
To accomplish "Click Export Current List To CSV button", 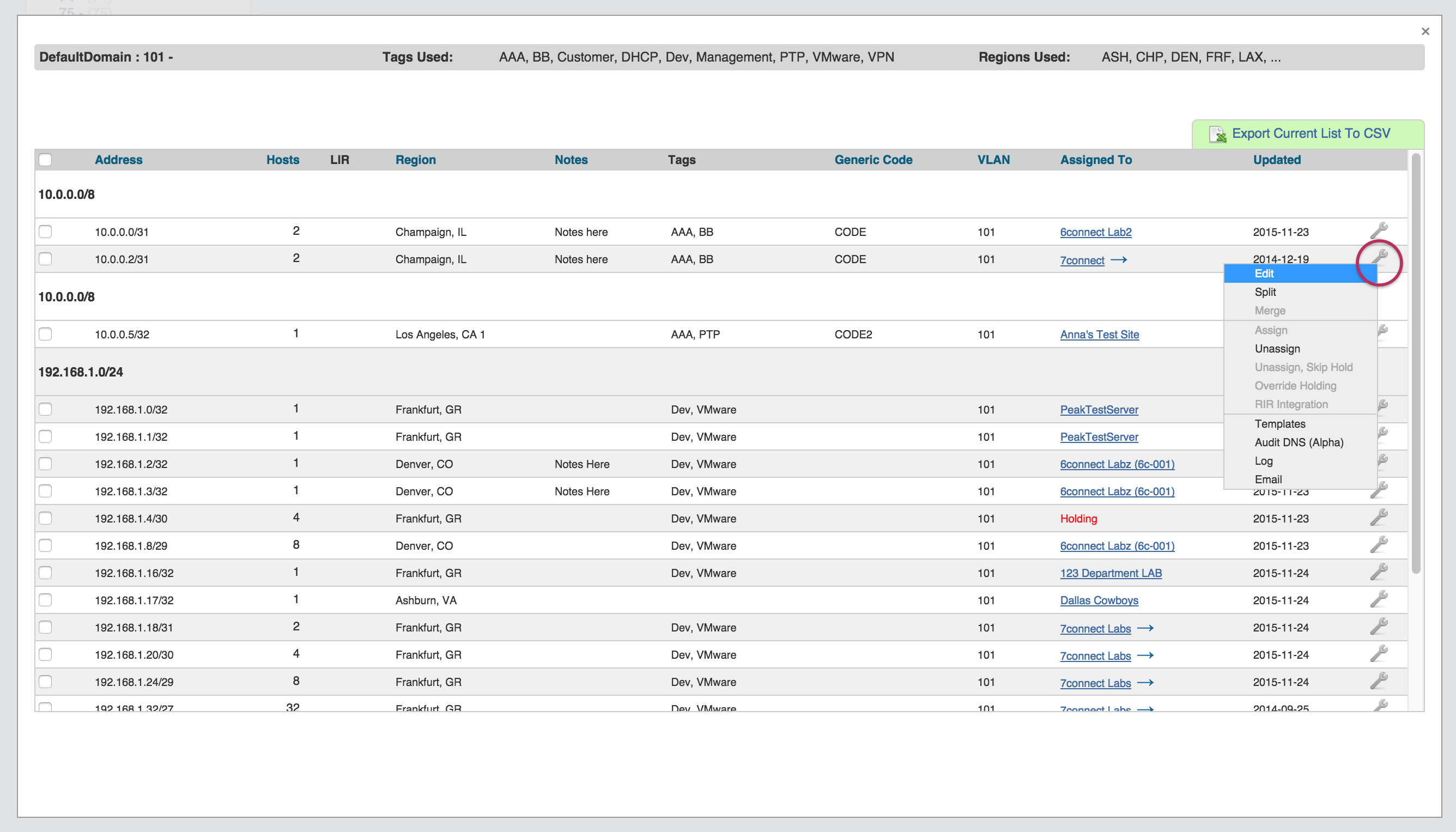I will 1311,133.
